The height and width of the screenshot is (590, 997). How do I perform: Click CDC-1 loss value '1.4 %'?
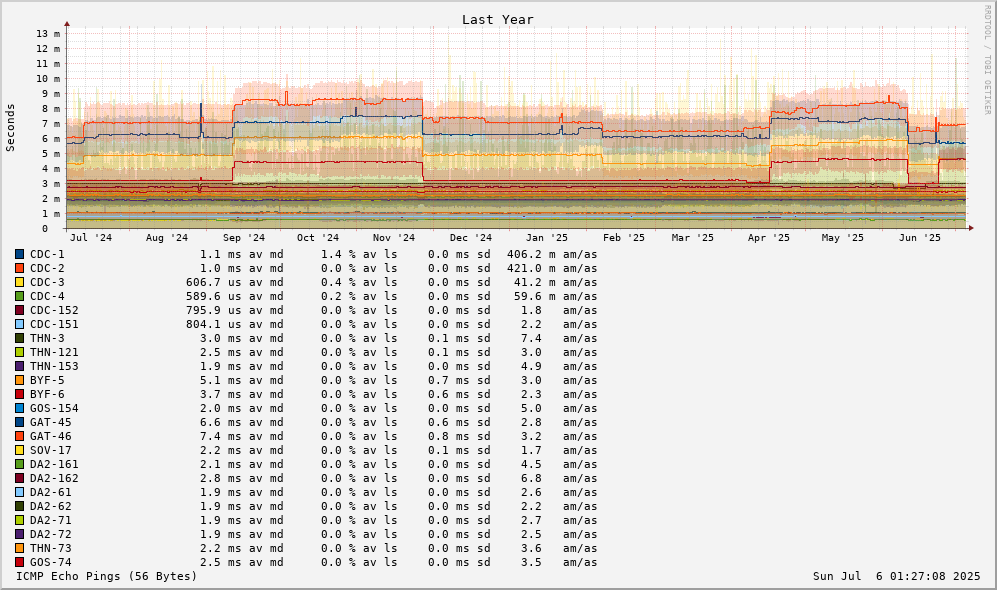pos(339,254)
